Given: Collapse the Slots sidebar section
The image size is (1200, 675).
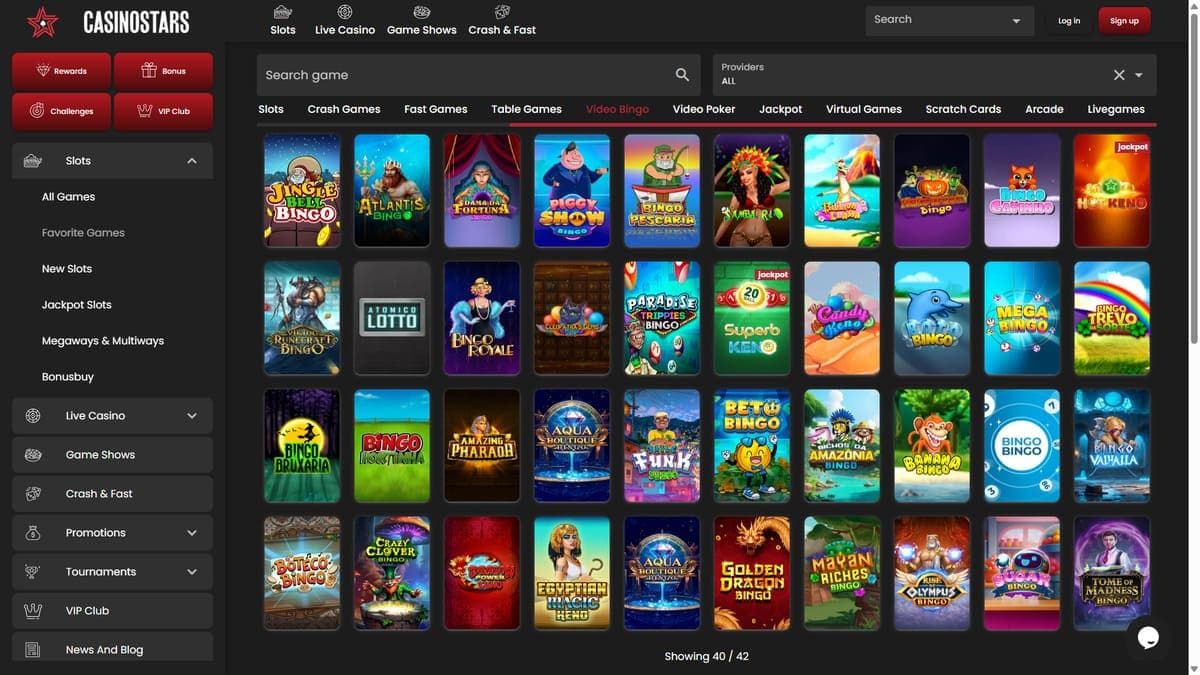Looking at the screenshot, I should point(192,161).
